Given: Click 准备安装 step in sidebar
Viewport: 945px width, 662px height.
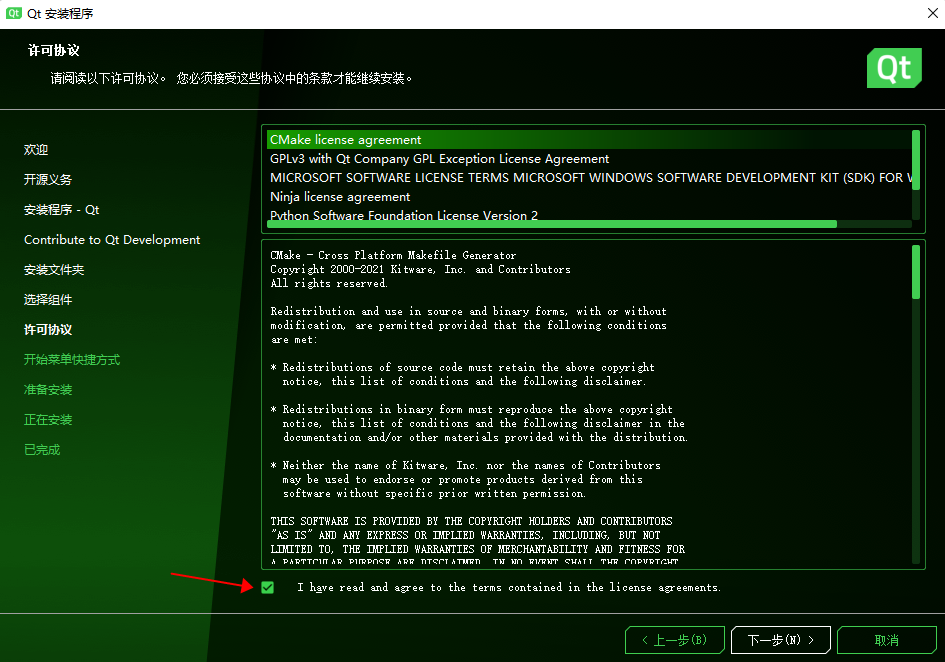Looking at the screenshot, I should 48,390.
